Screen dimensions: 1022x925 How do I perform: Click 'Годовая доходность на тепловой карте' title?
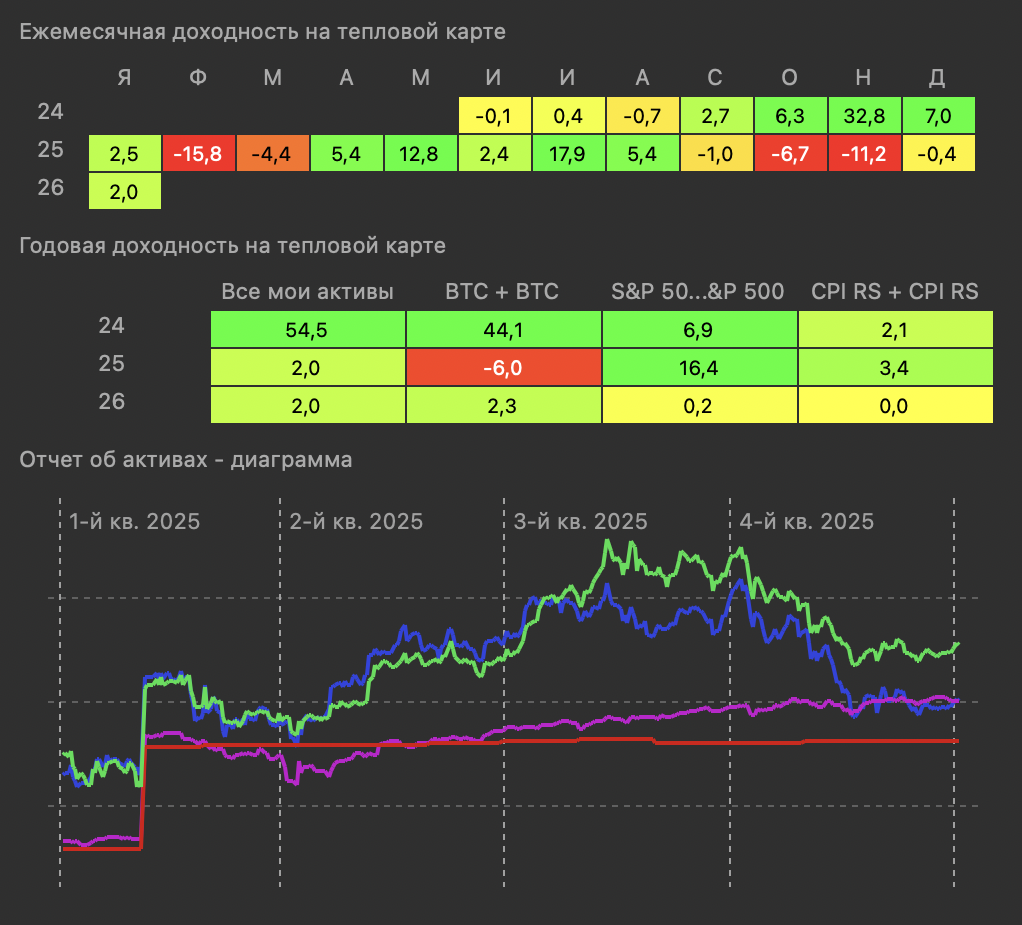pos(233,246)
